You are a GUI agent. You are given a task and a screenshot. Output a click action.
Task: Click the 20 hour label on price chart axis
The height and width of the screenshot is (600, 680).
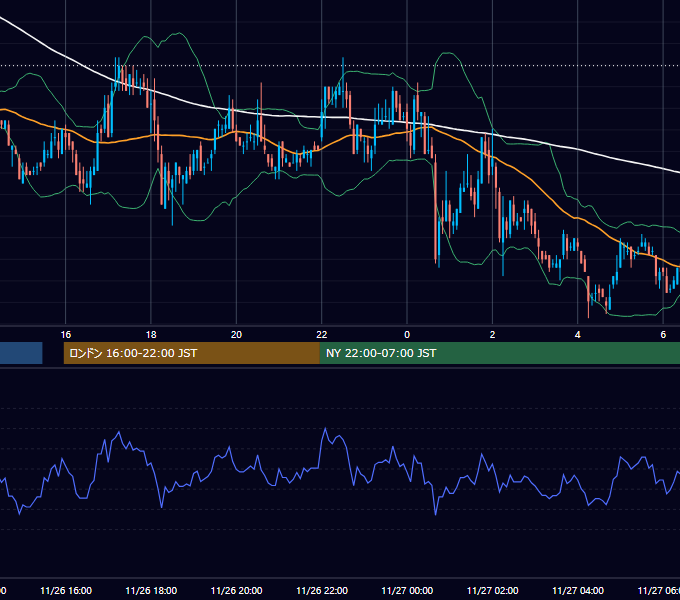(236, 335)
